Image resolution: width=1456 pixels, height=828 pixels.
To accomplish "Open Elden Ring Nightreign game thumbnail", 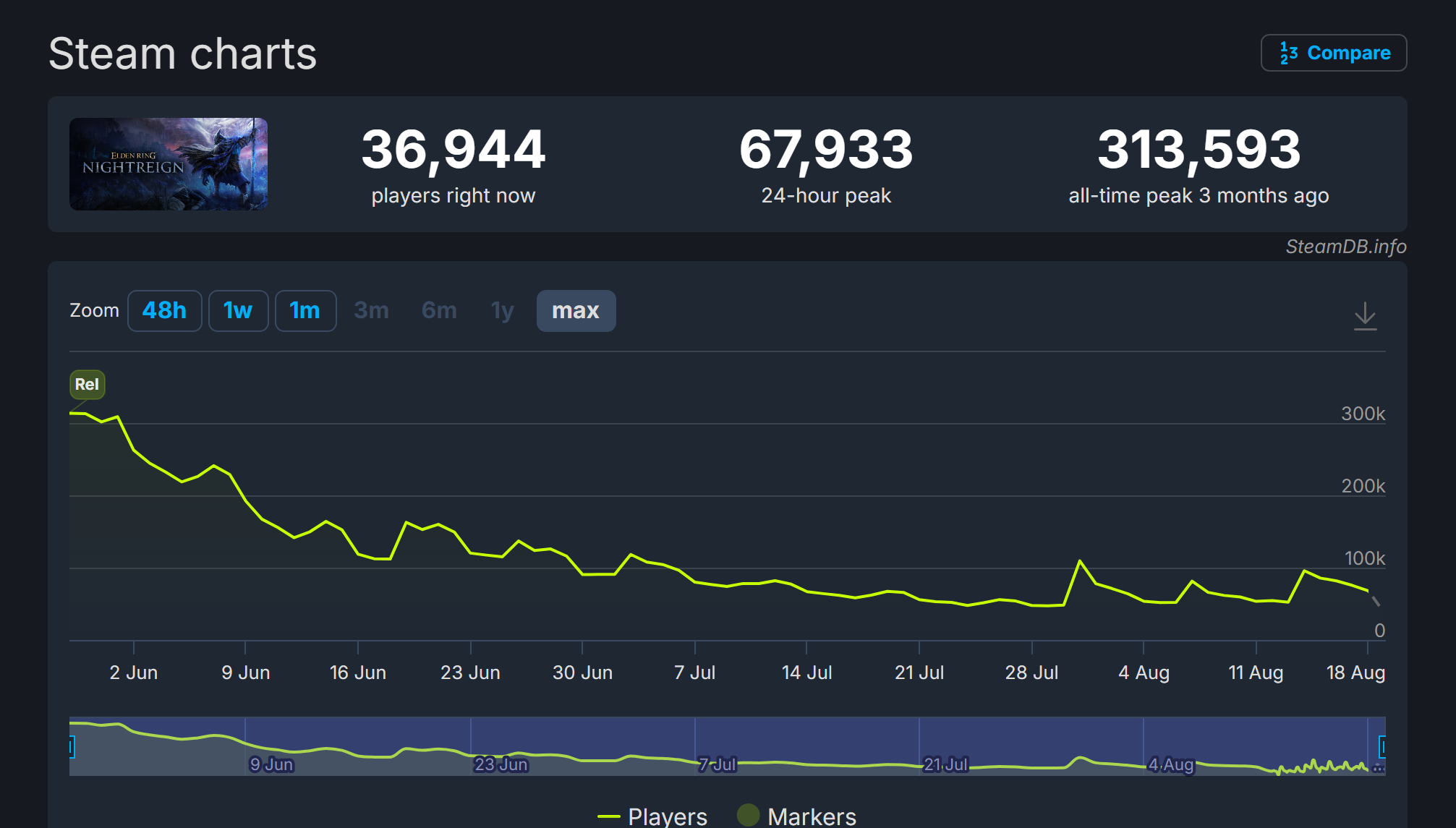I will tap(169, 164).
